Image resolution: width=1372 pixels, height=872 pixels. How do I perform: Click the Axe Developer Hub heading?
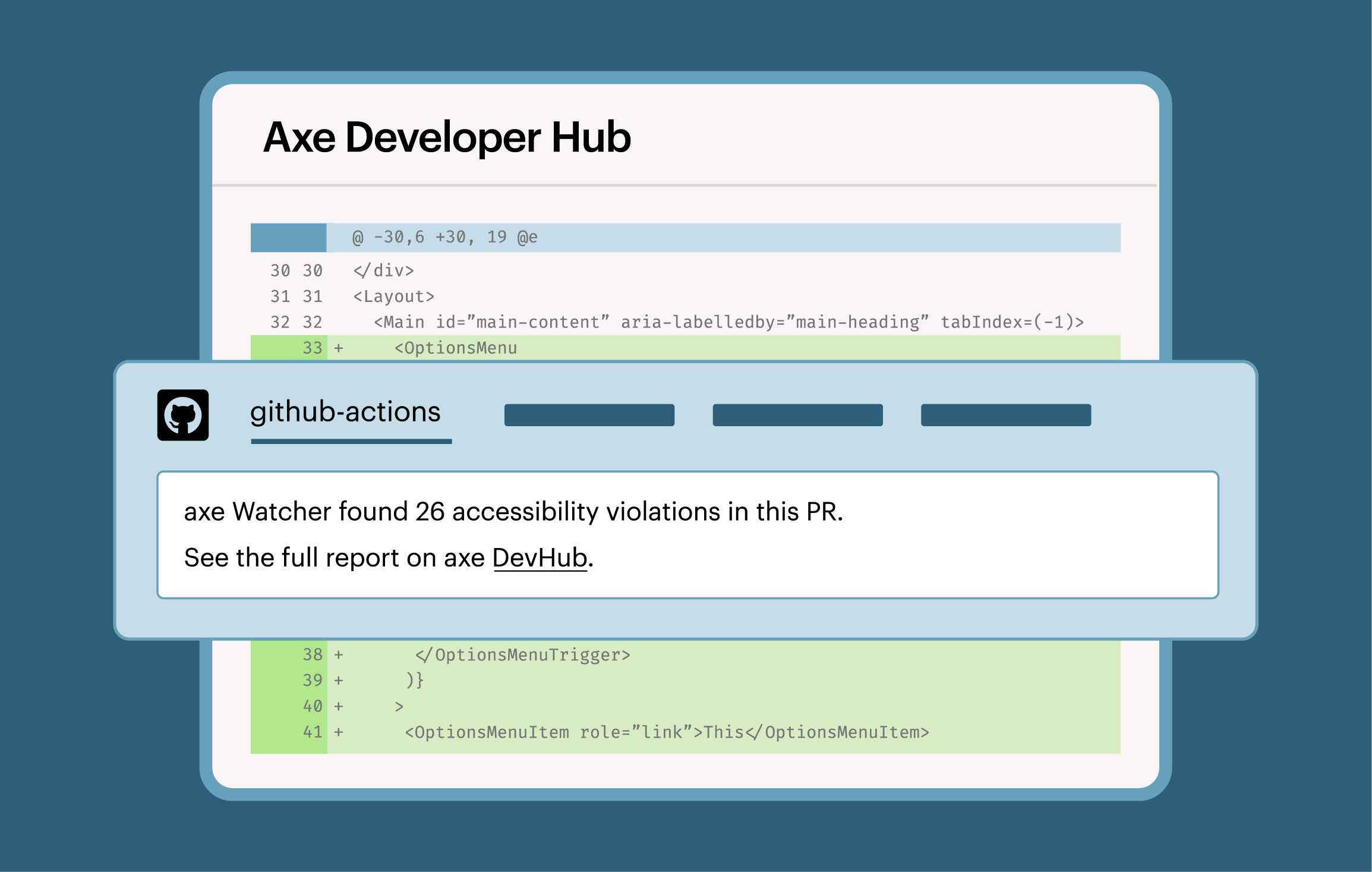tap(447, 137)
